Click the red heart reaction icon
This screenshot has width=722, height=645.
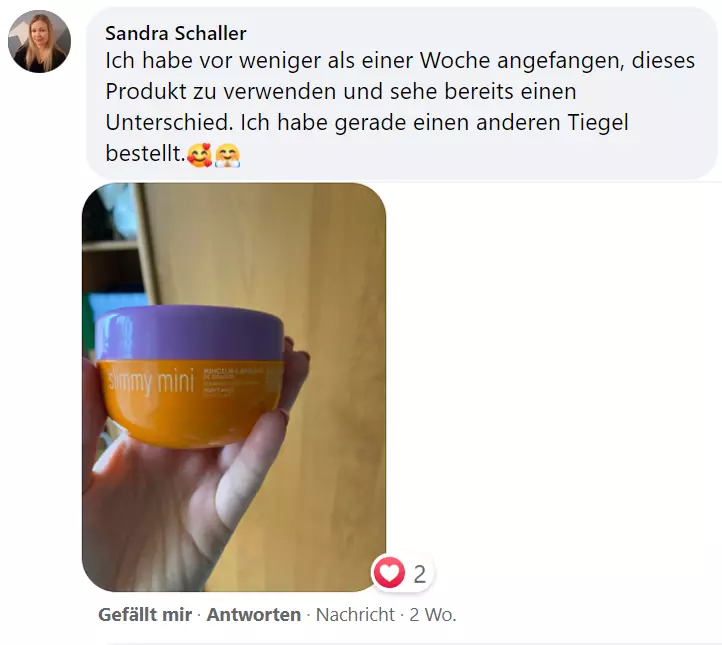[x=389, y=573]
